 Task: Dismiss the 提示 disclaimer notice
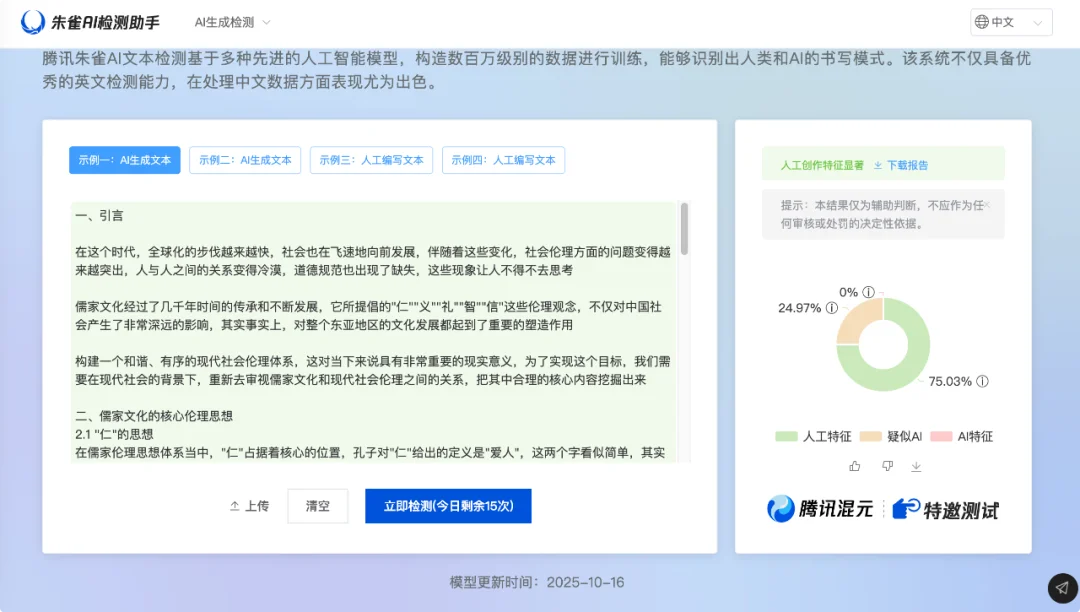pyautogui.click(x=987, y=205)
